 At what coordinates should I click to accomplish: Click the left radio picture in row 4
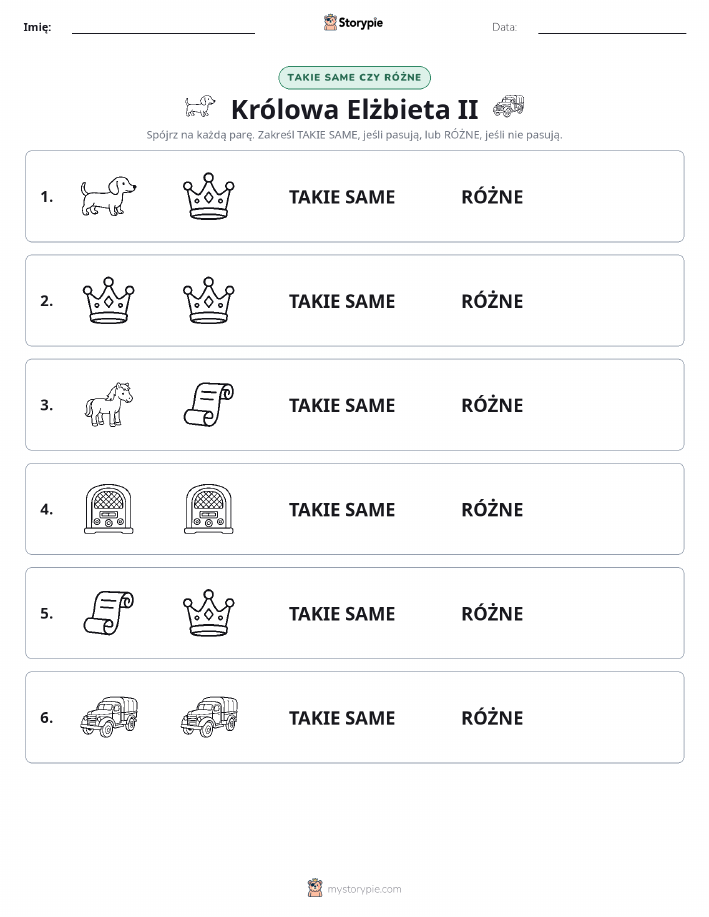(108, 509)
